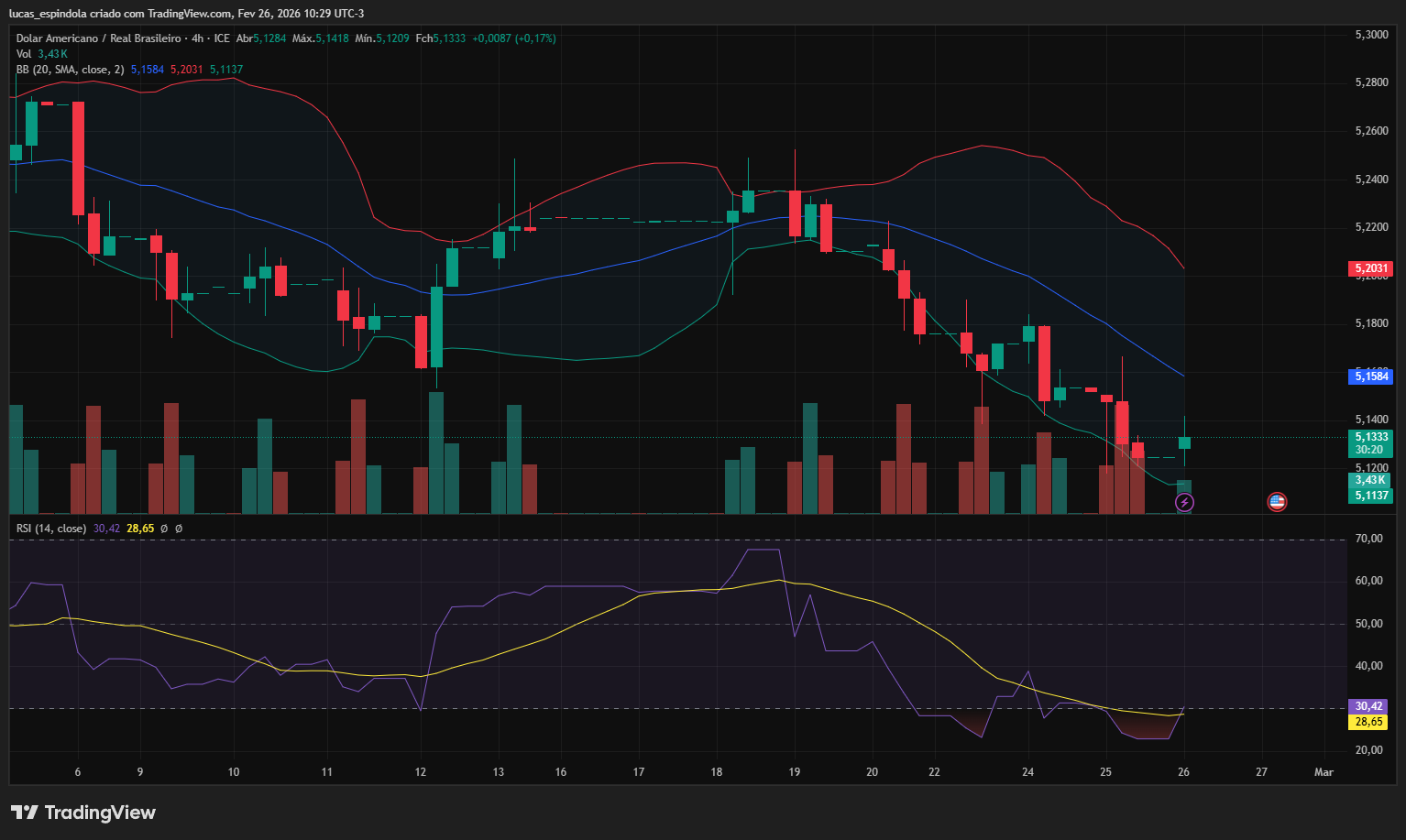Click the Dolar Americano / Real Brasileiro symbol title

coord(98,38)
